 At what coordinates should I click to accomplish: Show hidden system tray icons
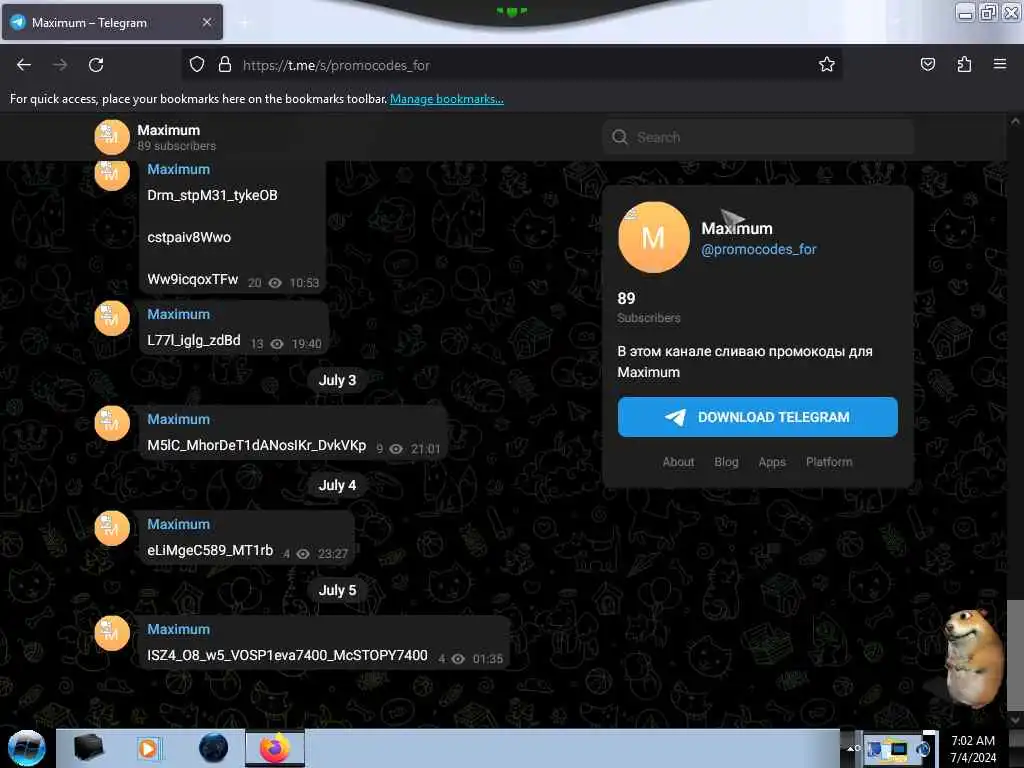coord(852,748)
